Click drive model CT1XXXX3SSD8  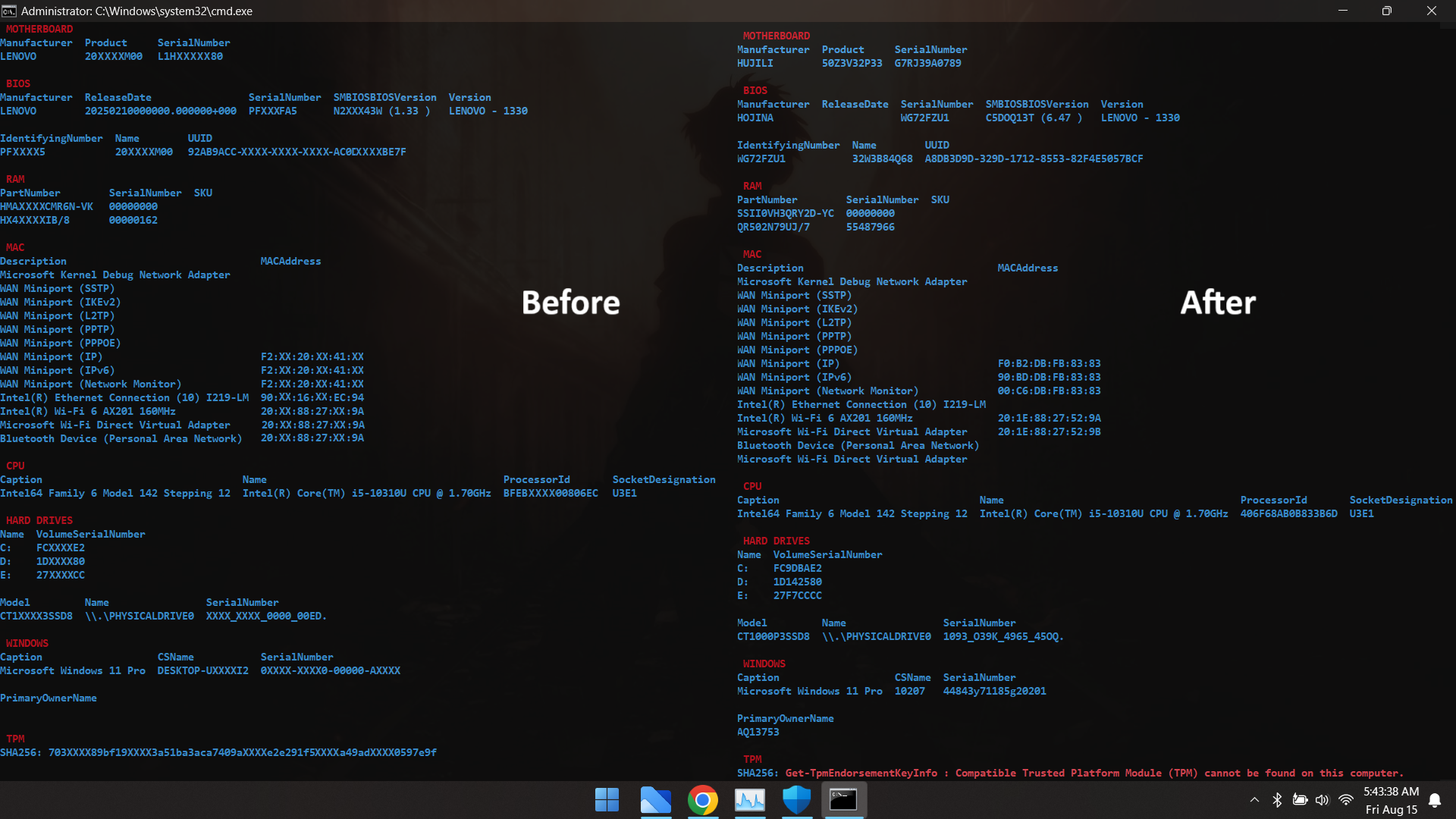click(36, 616)
